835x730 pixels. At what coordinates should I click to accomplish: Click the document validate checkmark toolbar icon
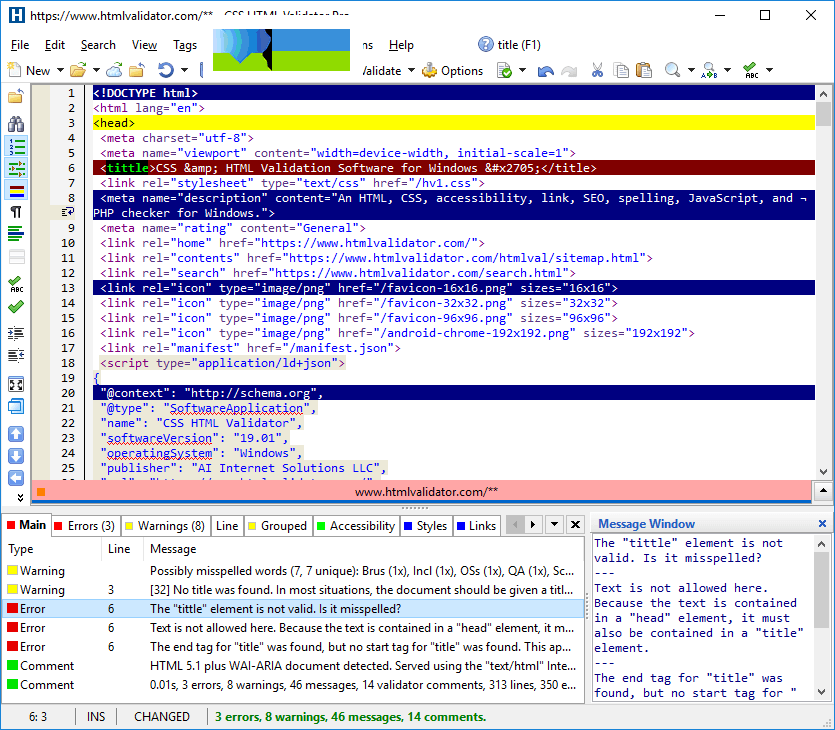504,70
